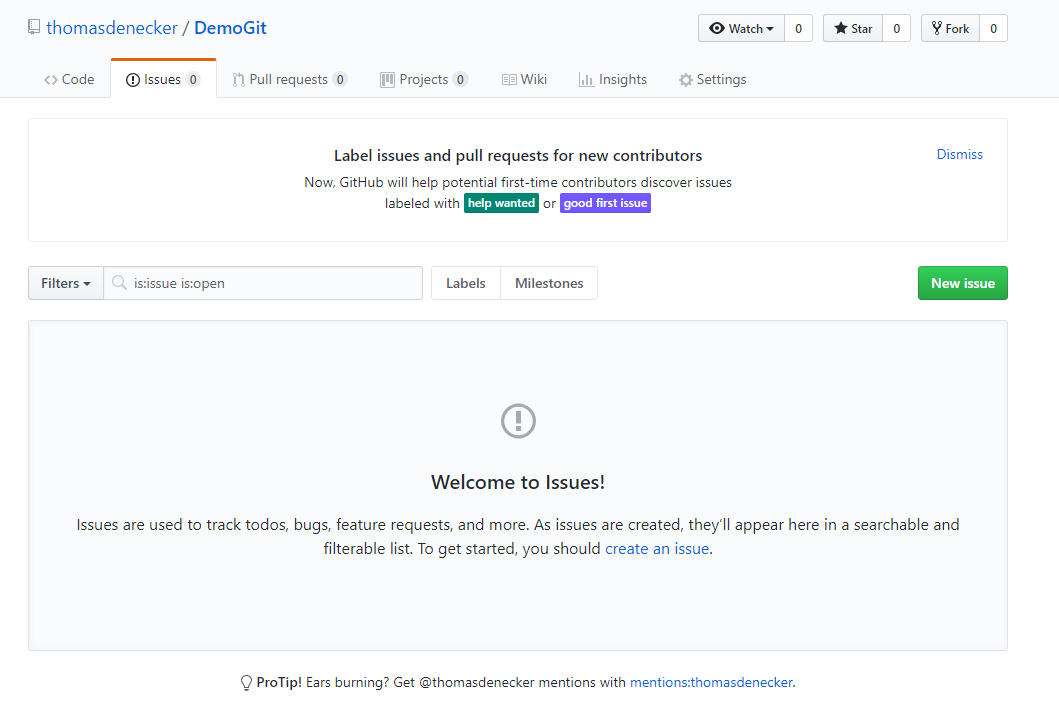1059x711 pixels.
Task: Click the ProTip lightbulb icon
Action: pos(247,683)
